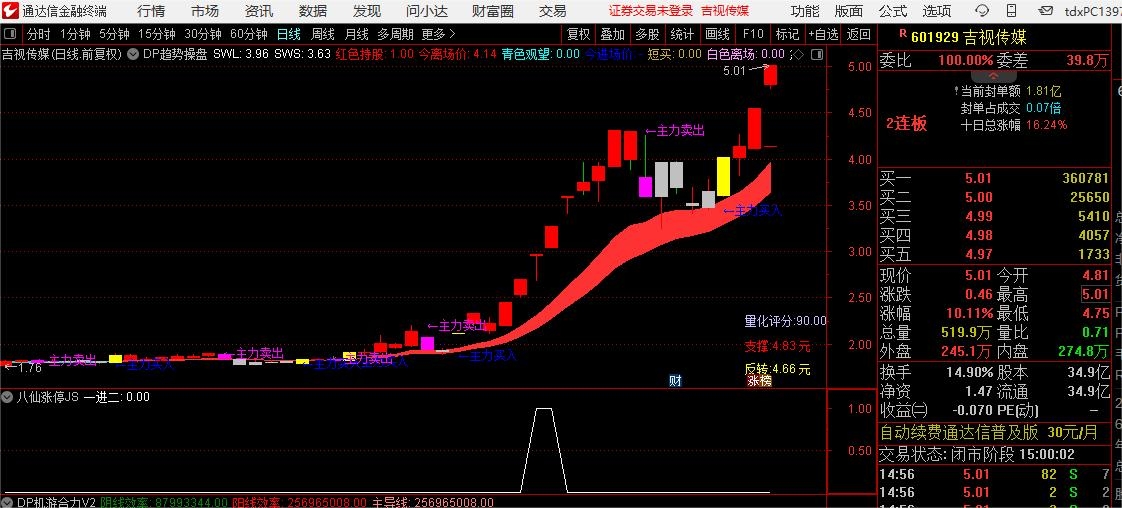Expand the DP机游合力V2 indicator dropdown arrow
Viewport: 1122px width, 508px height.
pyautogui.click(x=9, y=502)
